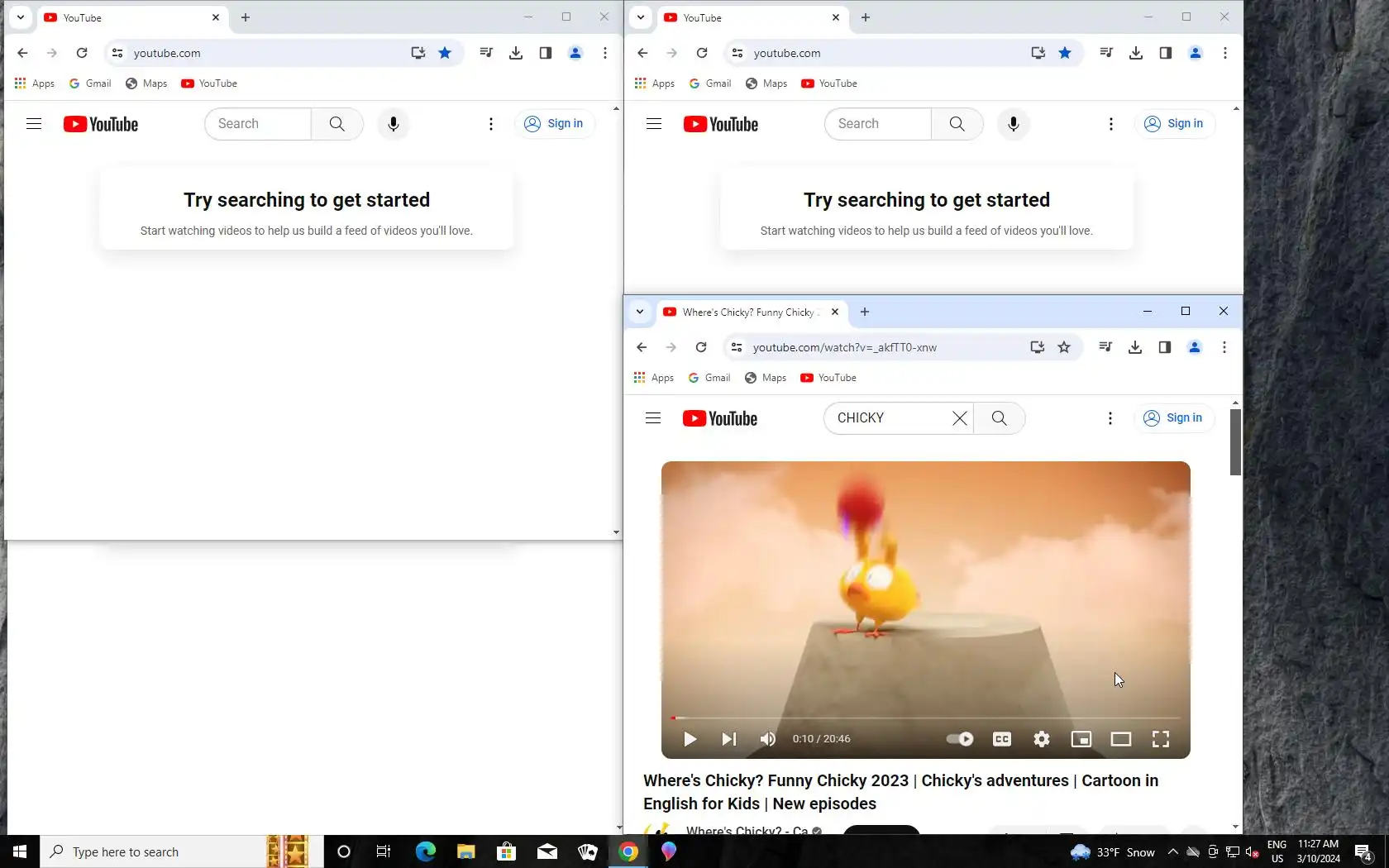Sign in from the Chicky window
This screenshot has width=1389, height=868.
point(1173,418)
